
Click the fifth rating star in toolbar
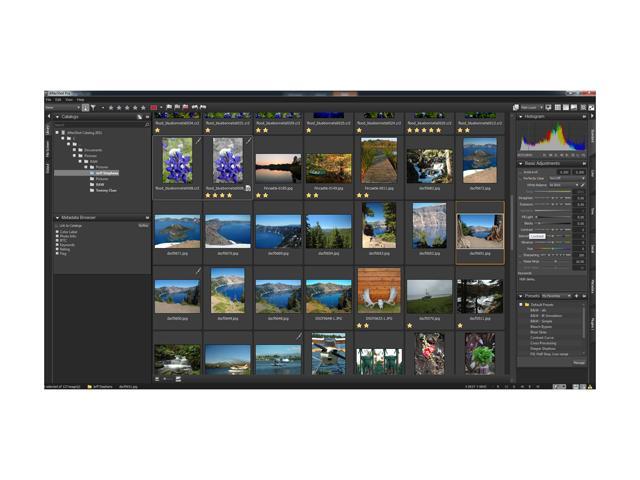pos(143,108)
